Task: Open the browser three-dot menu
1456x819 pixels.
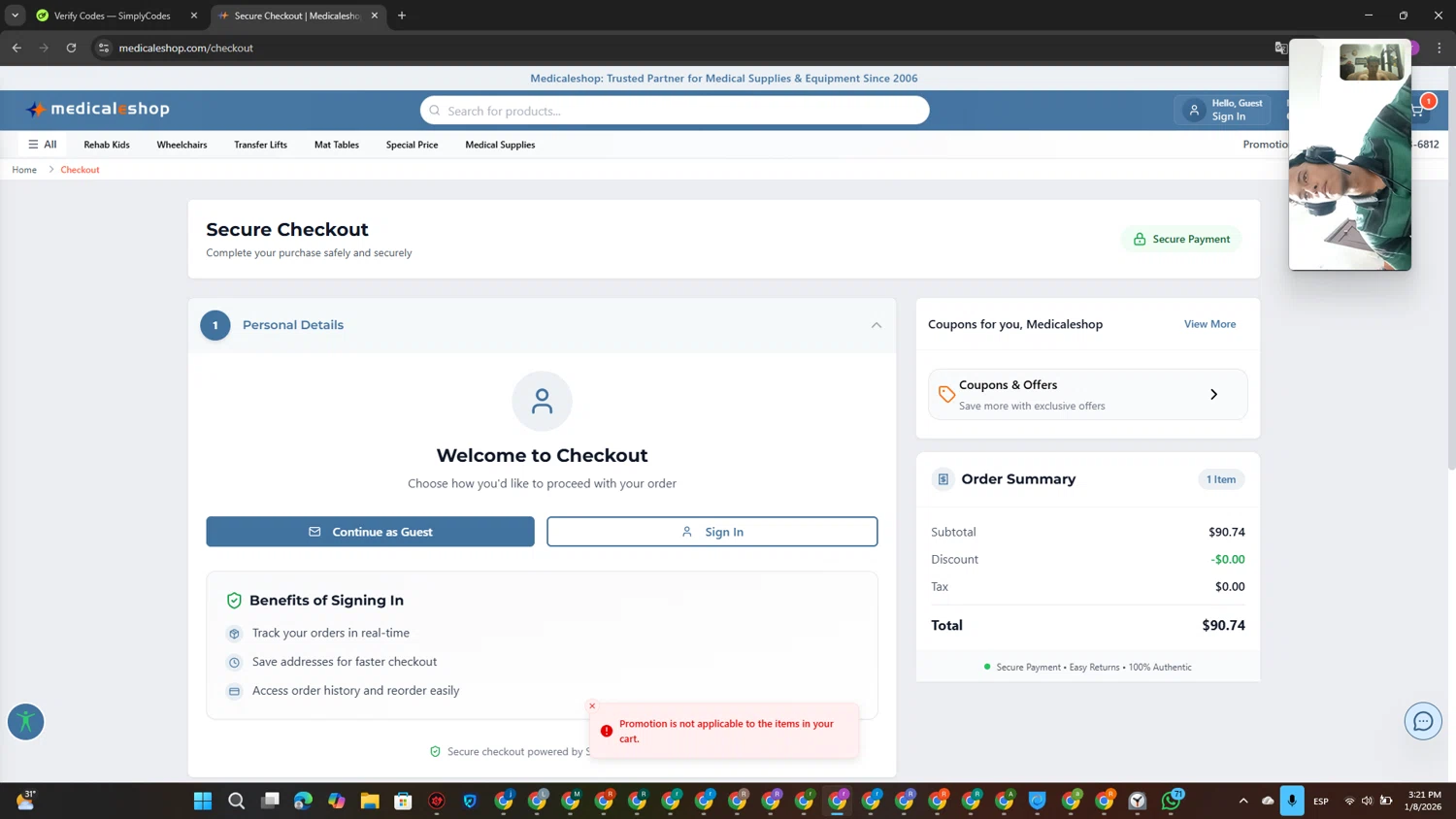Action: [x=1439, y=48]
